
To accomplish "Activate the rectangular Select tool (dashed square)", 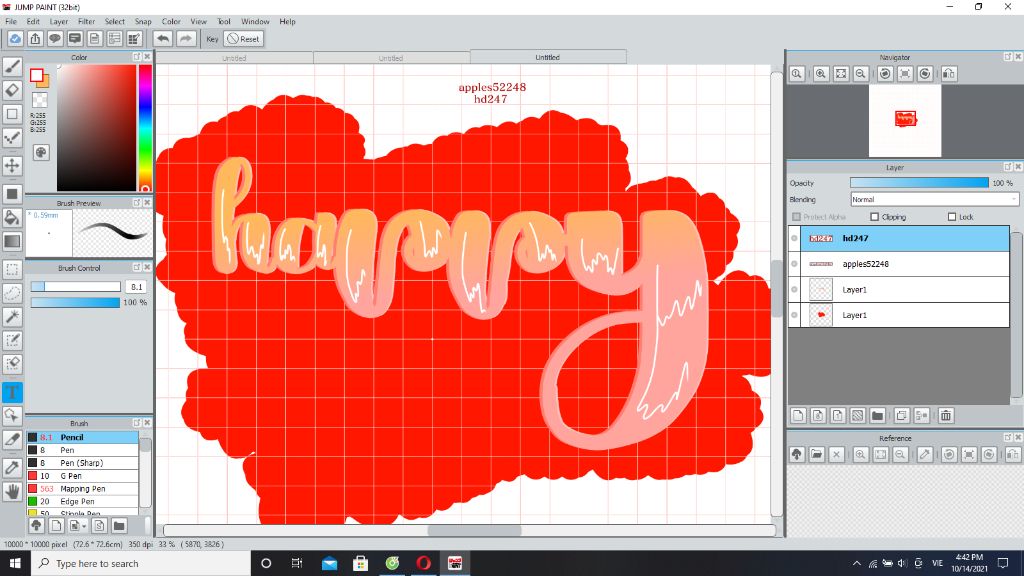I will (12, 269).
